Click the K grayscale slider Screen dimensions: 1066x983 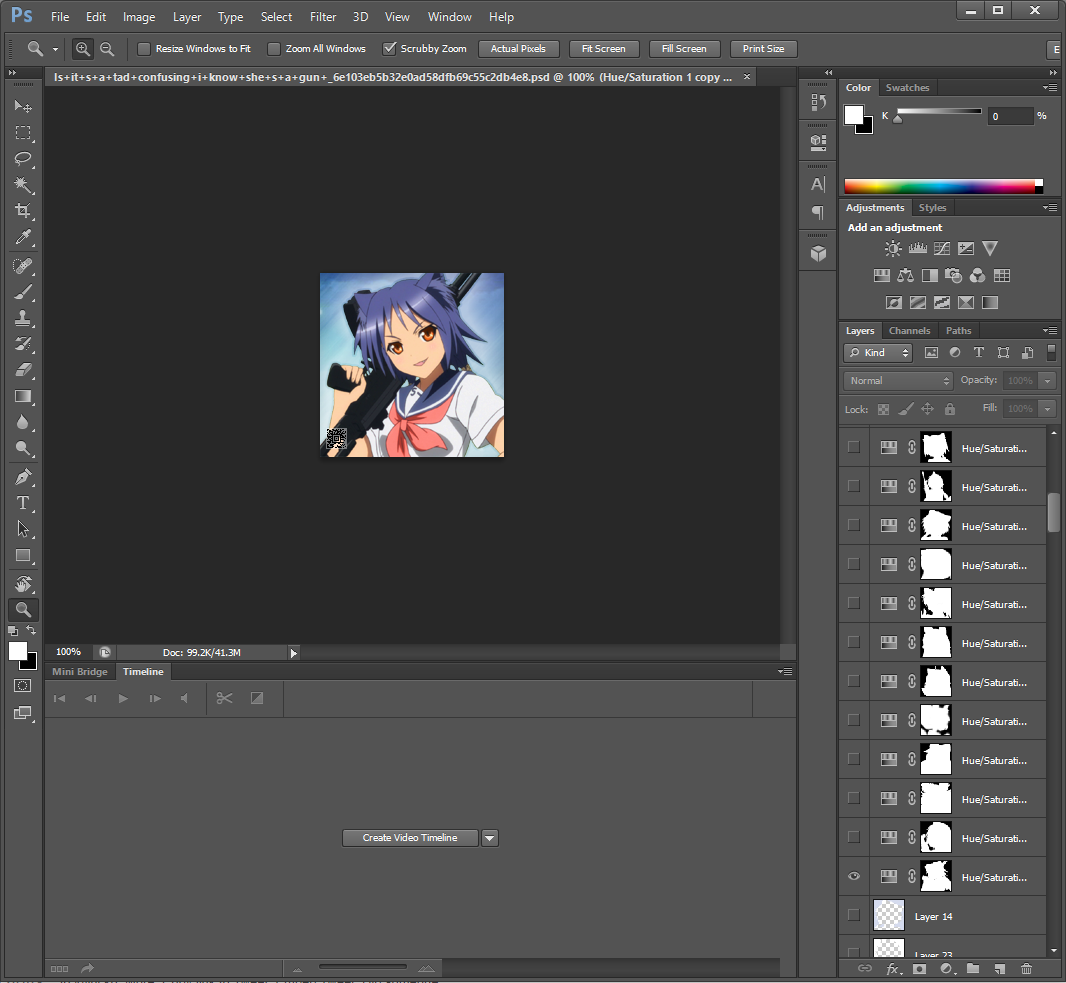[x=939, y=112]
